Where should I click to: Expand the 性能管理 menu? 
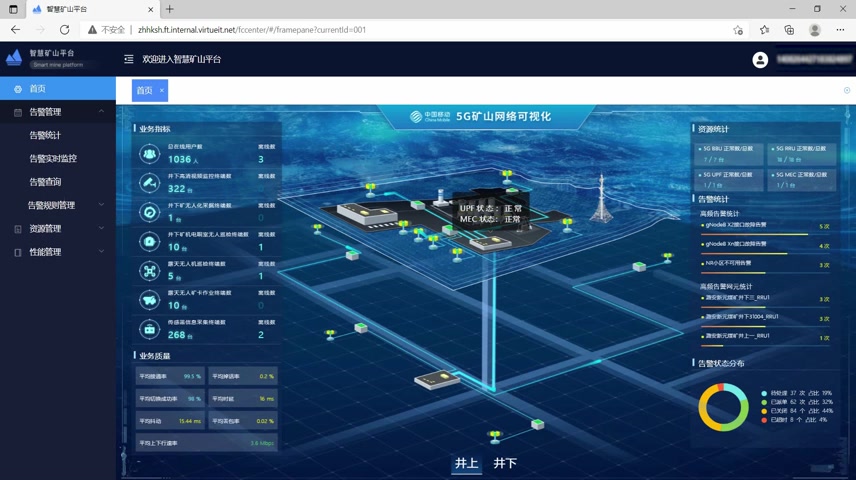[x=101, y=252]
